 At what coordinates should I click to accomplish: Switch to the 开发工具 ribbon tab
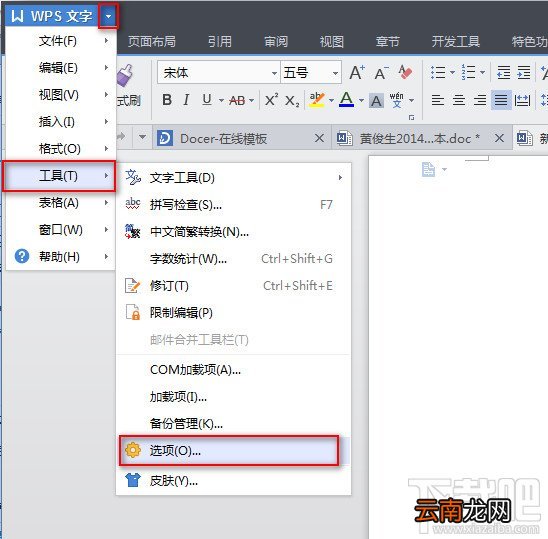coord(456,42)
